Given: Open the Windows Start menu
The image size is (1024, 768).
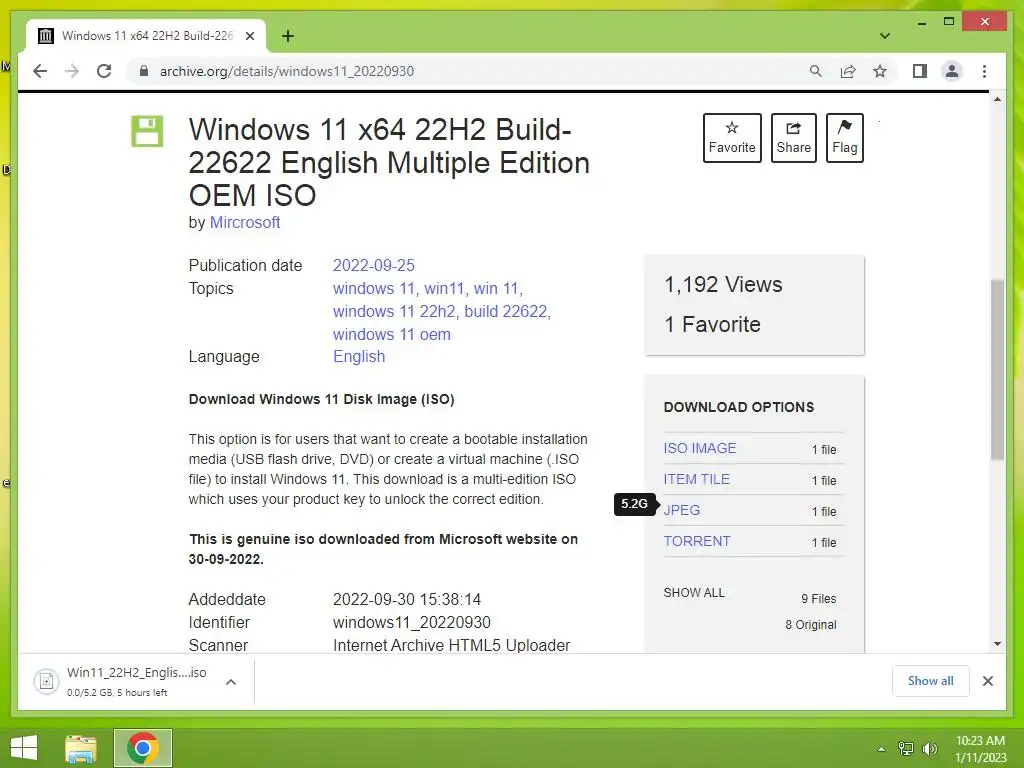Looking at the screenshot, I should 24,748.
